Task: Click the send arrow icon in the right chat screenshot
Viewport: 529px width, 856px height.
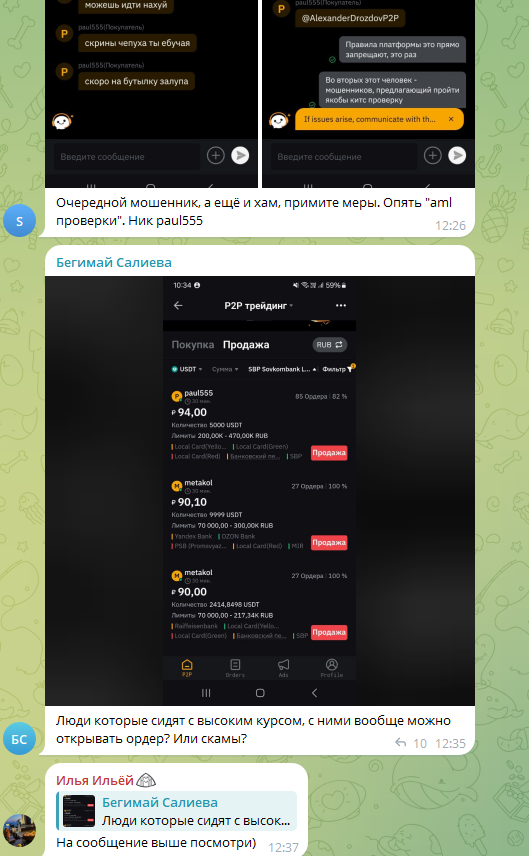Action: [x=457, y=156]
